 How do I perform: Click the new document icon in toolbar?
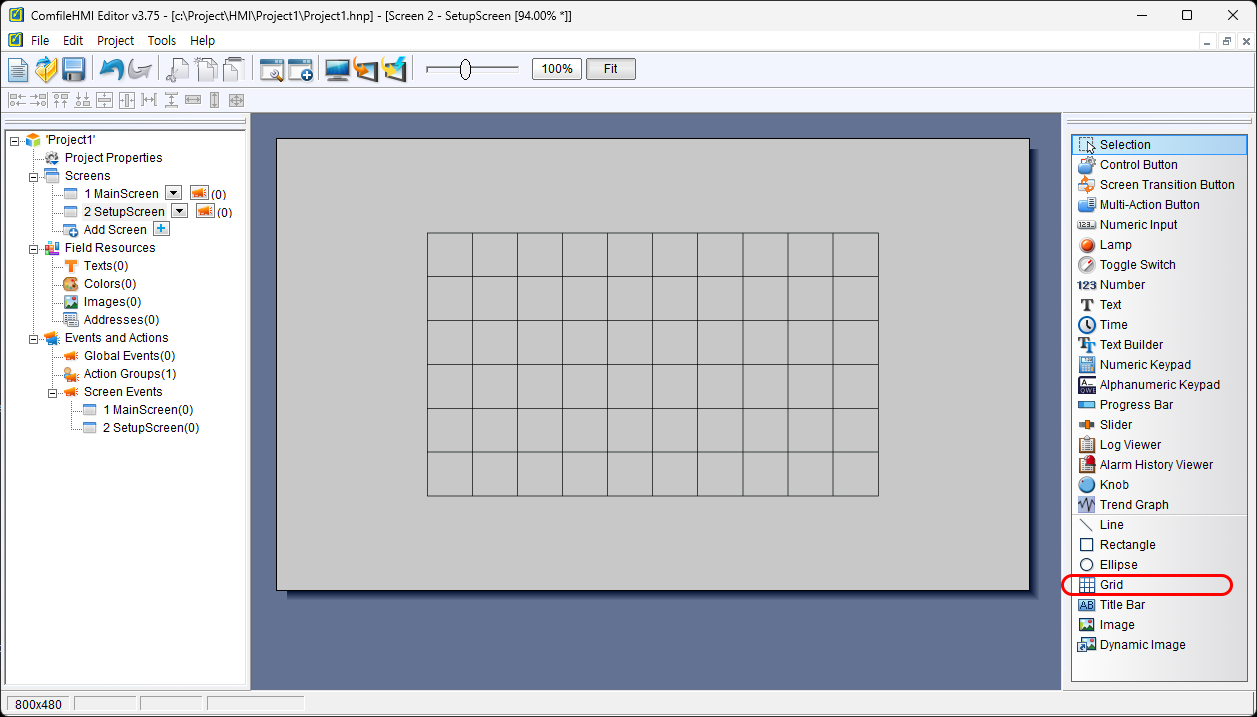(19, 69)
